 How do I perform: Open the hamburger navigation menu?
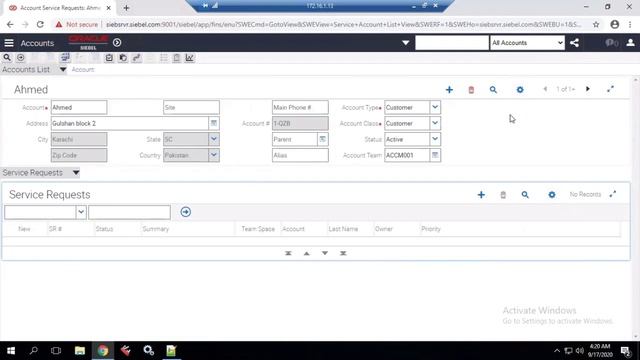click(9, 43)
